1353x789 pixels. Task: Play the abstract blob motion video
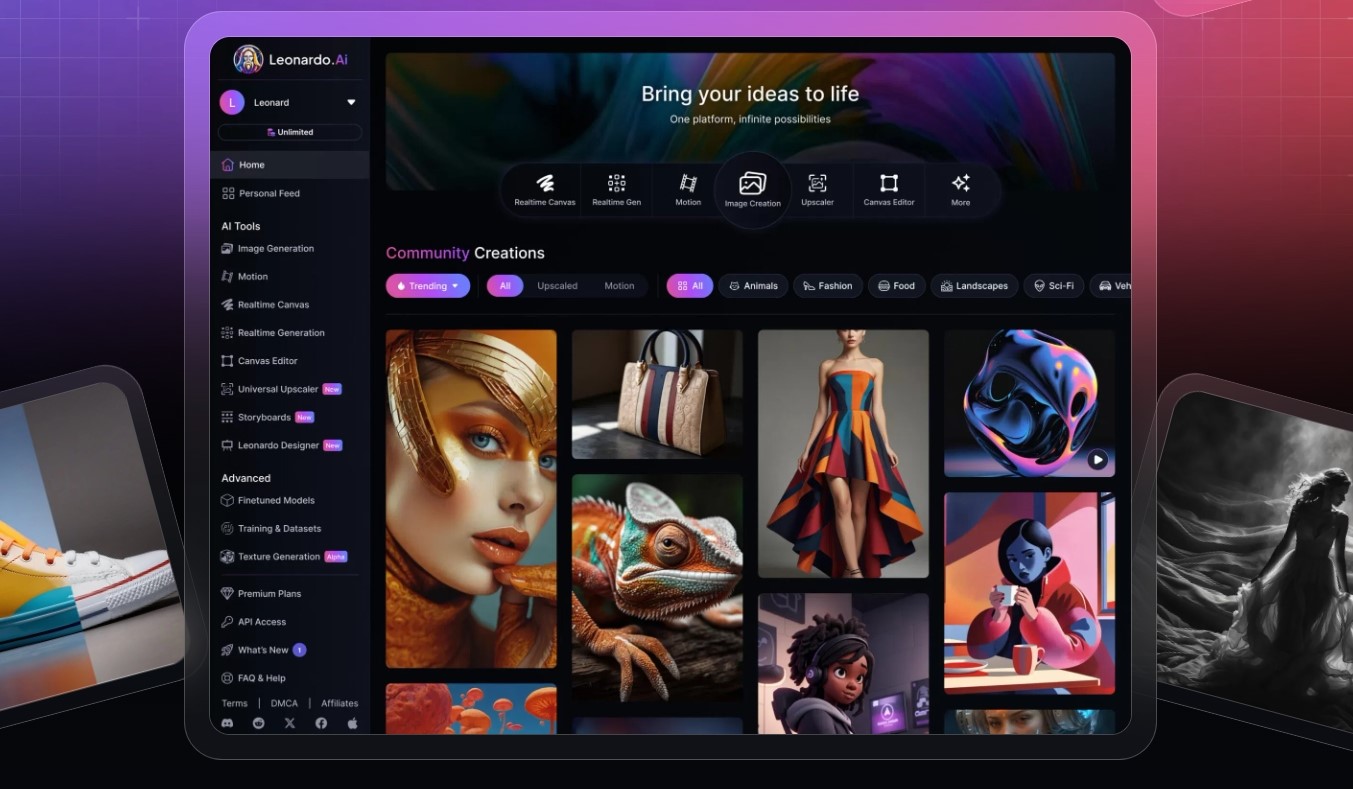1097,460
